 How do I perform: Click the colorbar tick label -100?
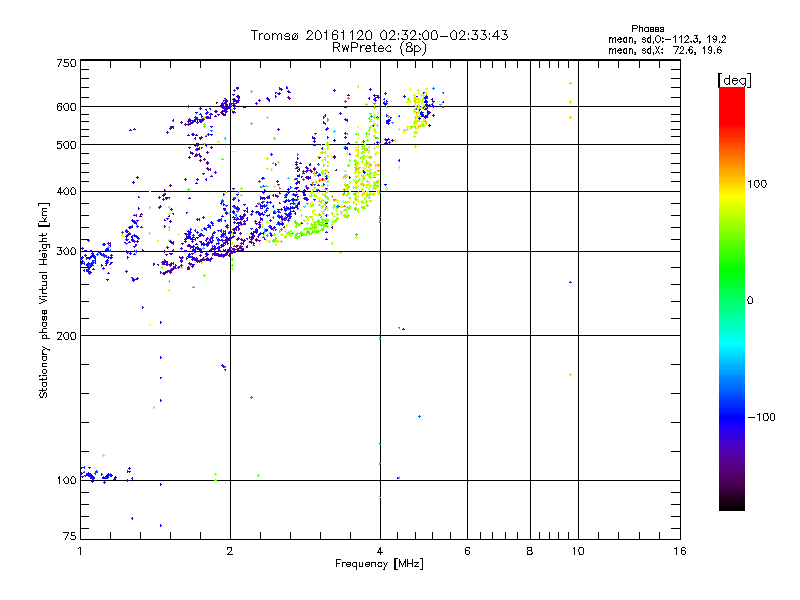pyautogui.click(x=761, y=417)
